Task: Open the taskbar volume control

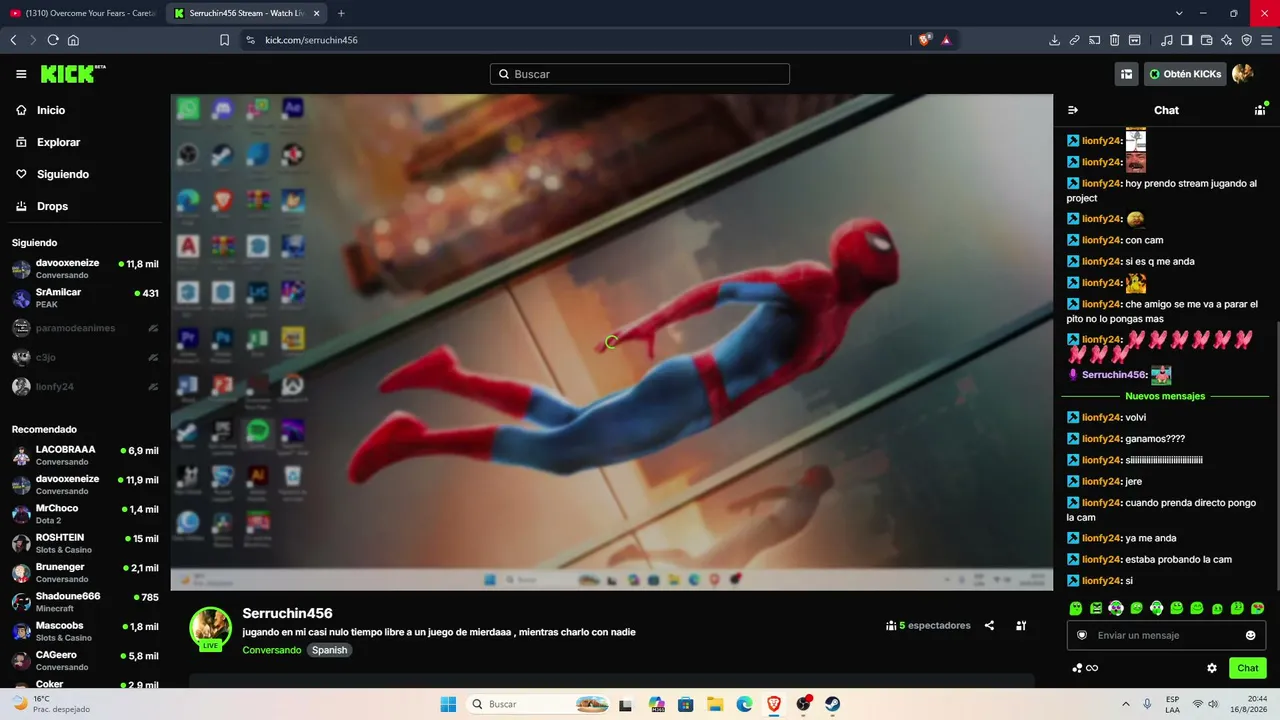Action: (1215, 704)
